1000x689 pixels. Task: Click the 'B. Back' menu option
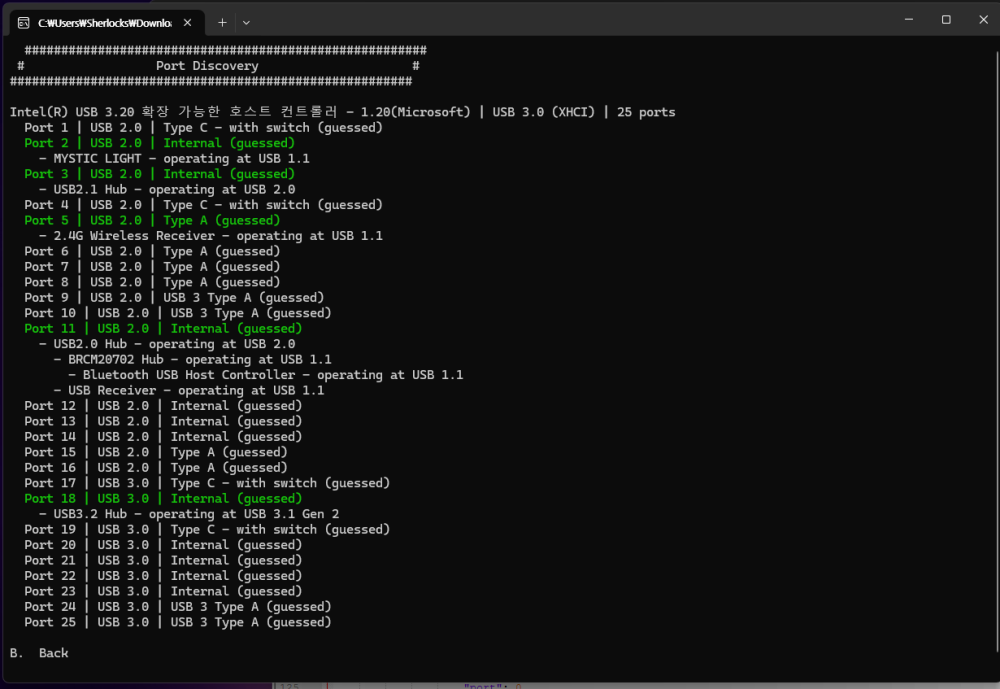click(39, 653)
